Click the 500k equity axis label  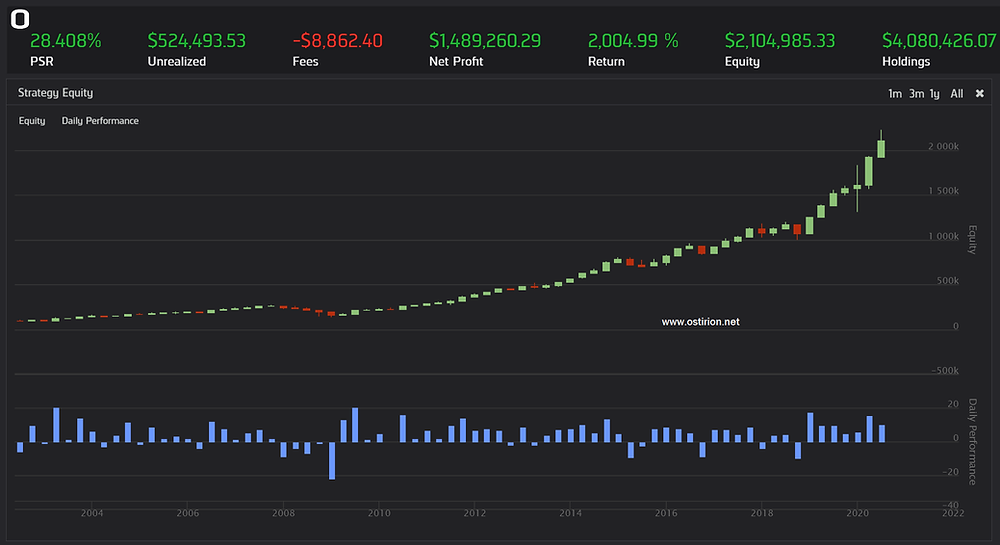(x=948, y=280)
